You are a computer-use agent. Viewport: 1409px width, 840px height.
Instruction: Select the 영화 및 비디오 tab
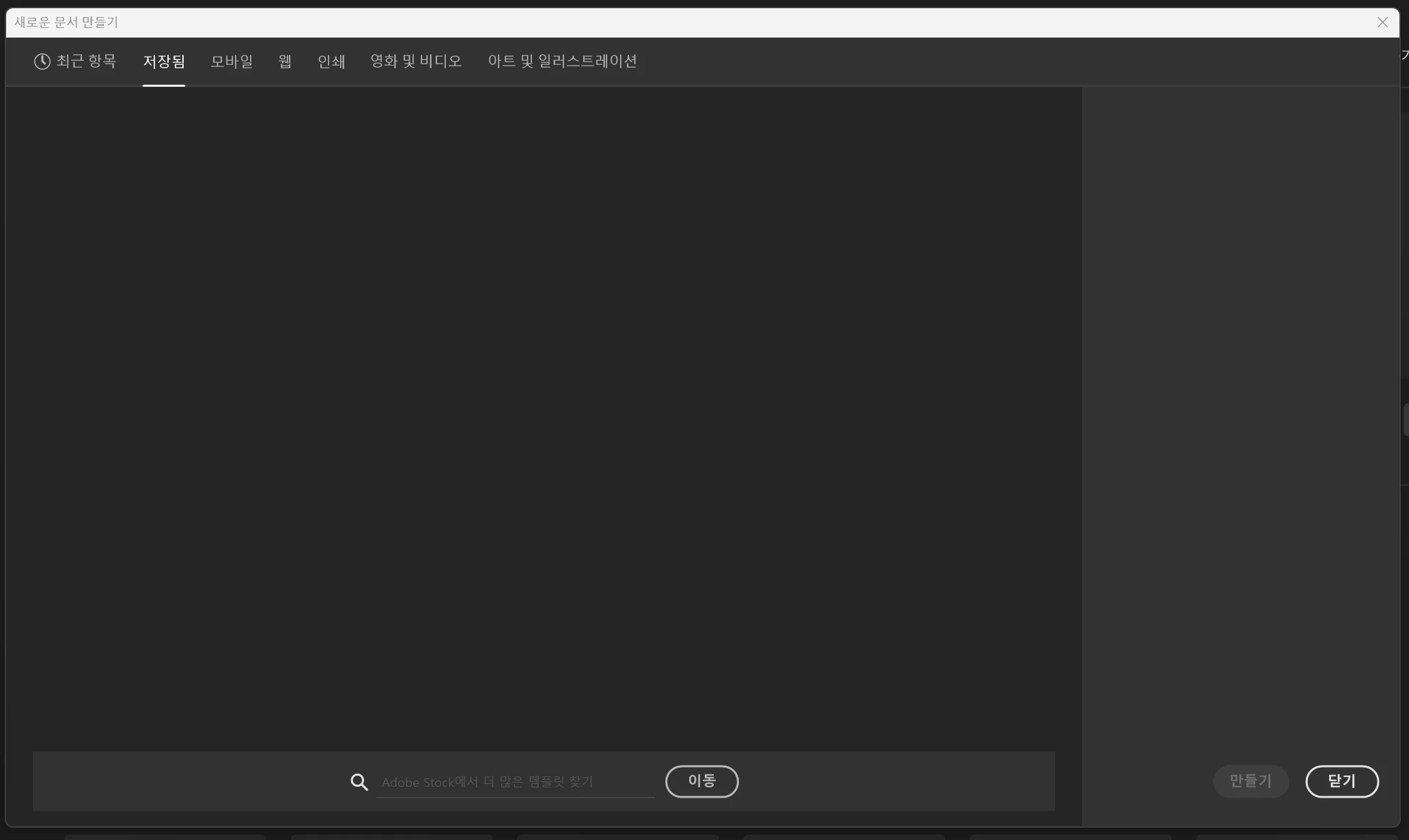tap(416, 61)
